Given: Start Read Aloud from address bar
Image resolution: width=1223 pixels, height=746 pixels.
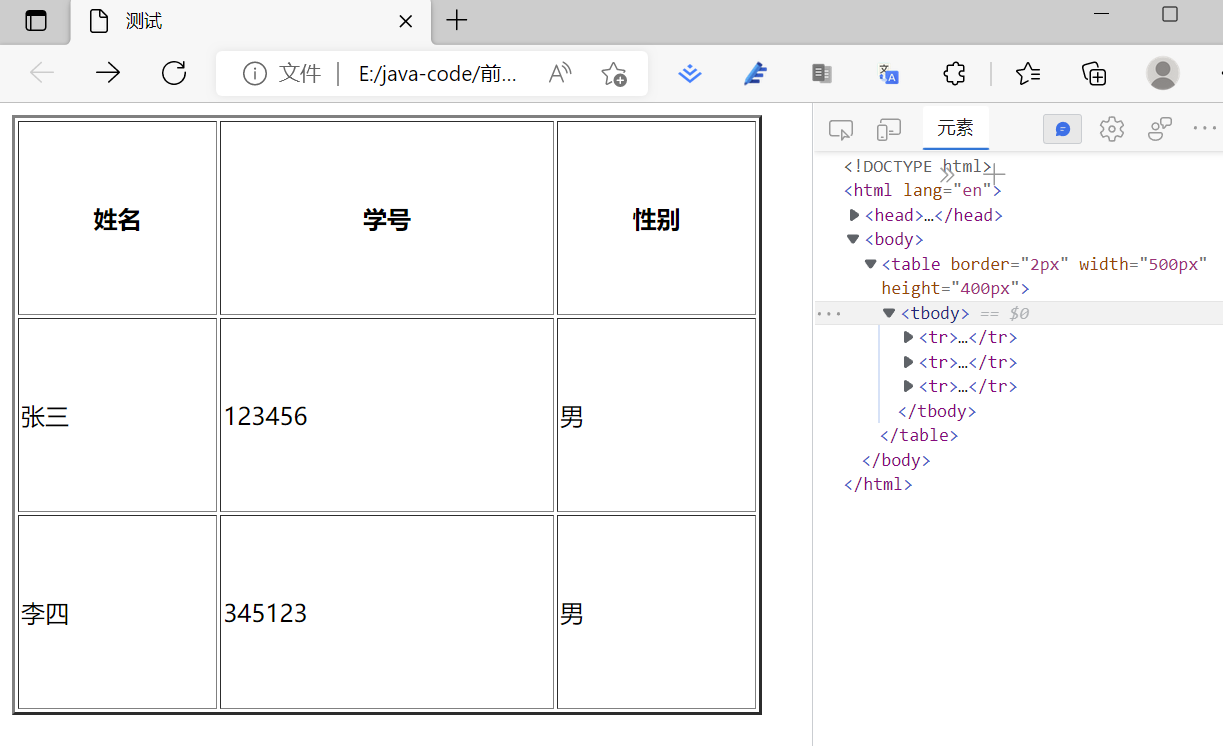Looking at the screenshot, I should coord(560,73).
